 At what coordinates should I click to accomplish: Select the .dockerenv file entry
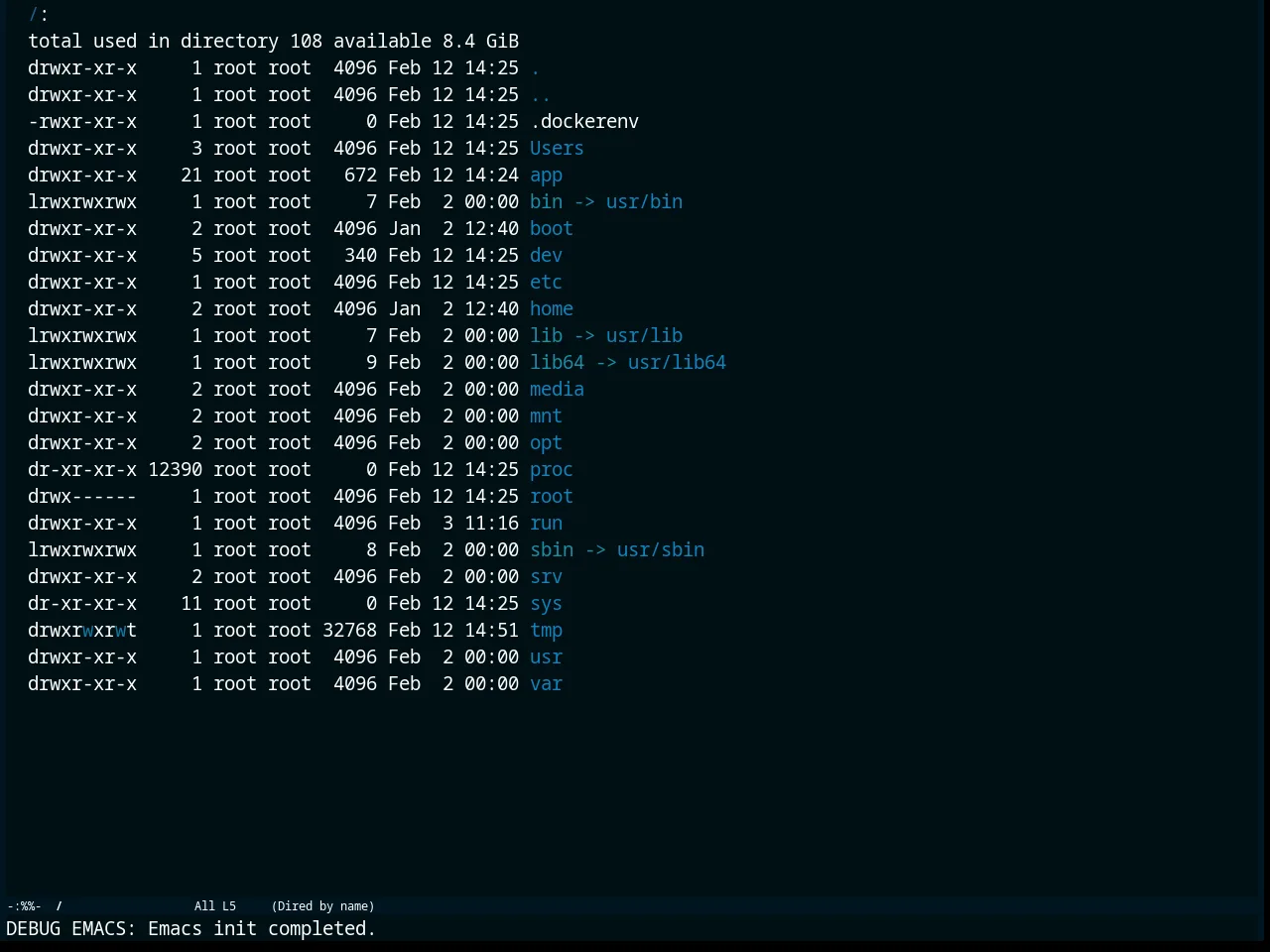[x=584, y=122]
